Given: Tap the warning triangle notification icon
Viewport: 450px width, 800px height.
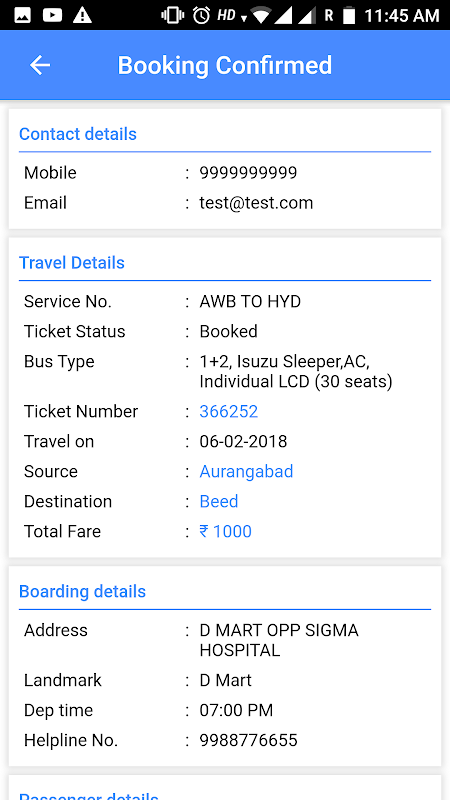Looking at the screenshot, I should tap(82, 15).
